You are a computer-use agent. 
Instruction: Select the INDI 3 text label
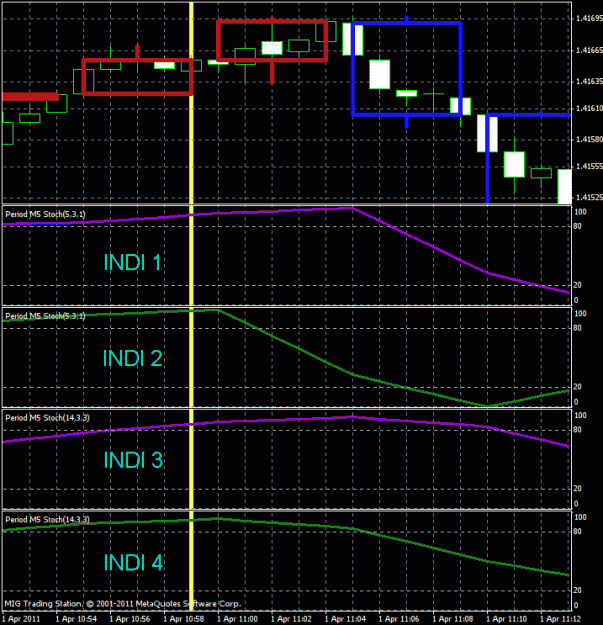(133, 460)
